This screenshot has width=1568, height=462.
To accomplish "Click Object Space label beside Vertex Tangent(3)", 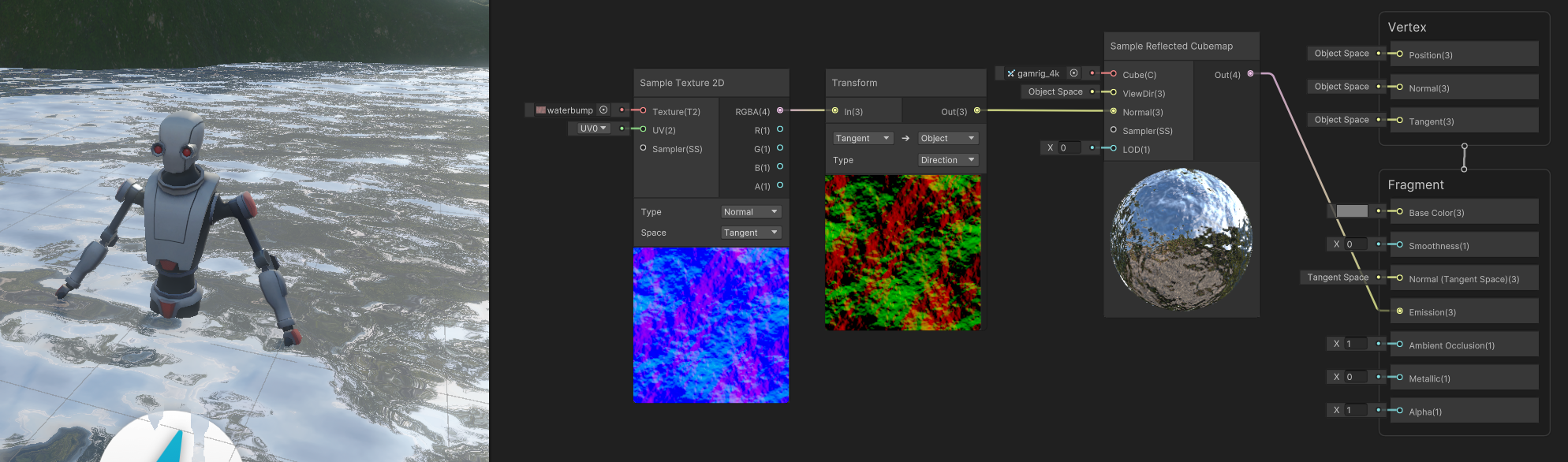I will coord(1342,120).
